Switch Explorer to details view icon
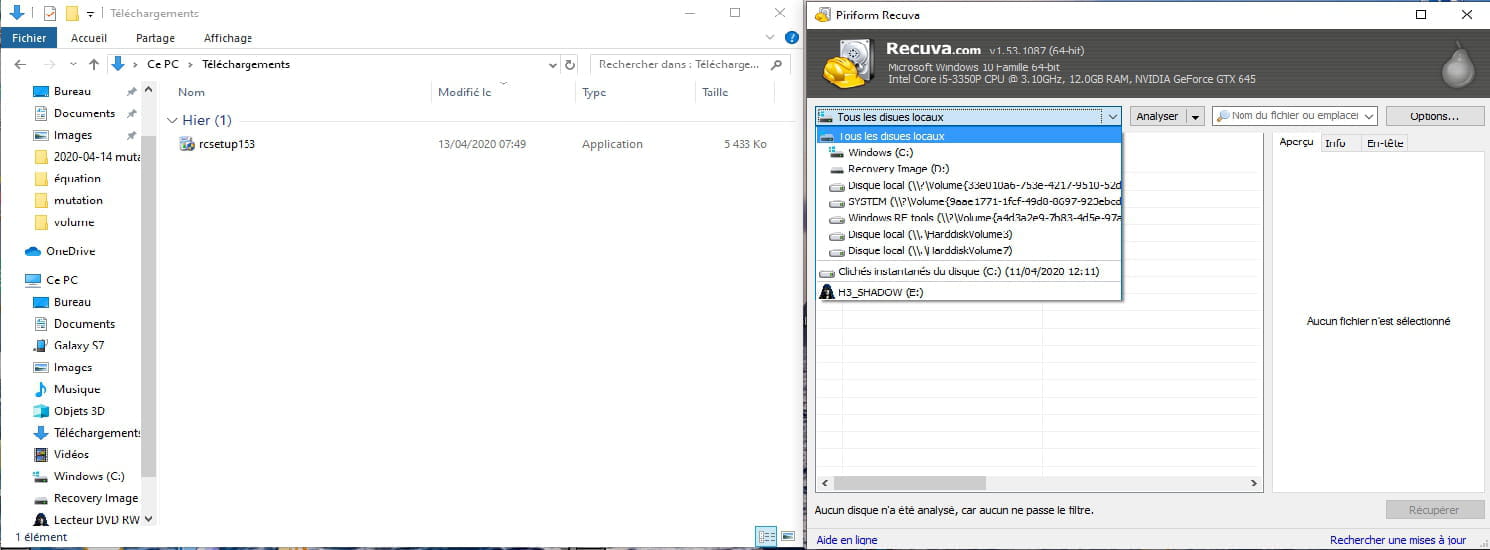 (767, 537)
